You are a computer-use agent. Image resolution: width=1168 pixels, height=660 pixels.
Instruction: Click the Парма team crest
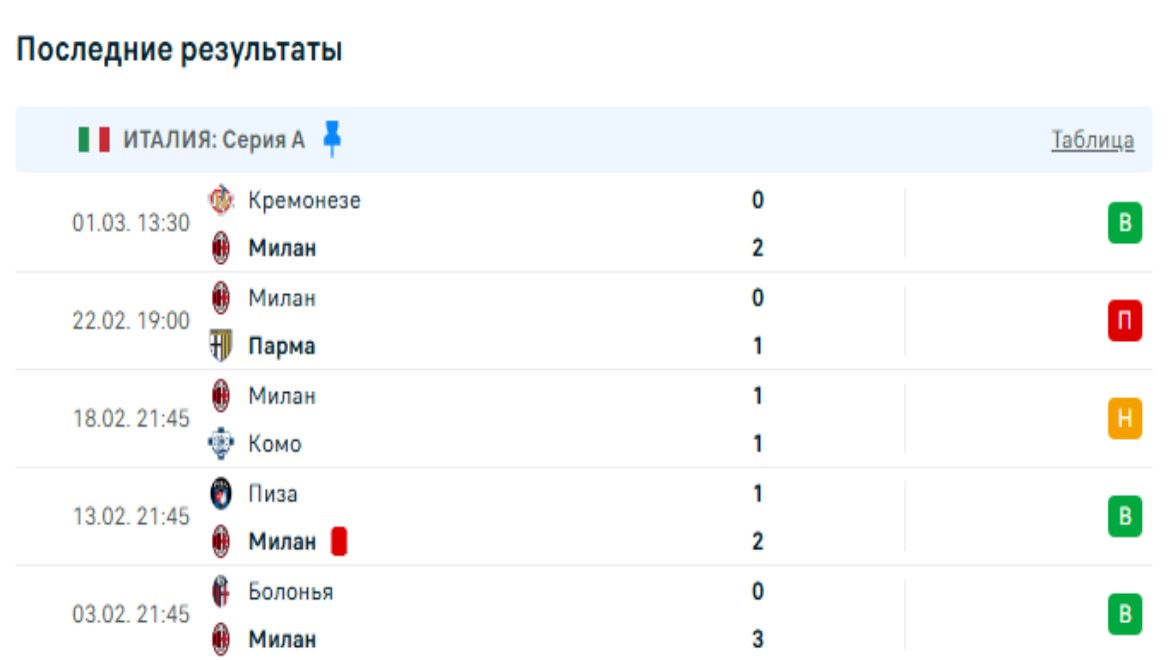pyautogui.click(x=221, y=346)
